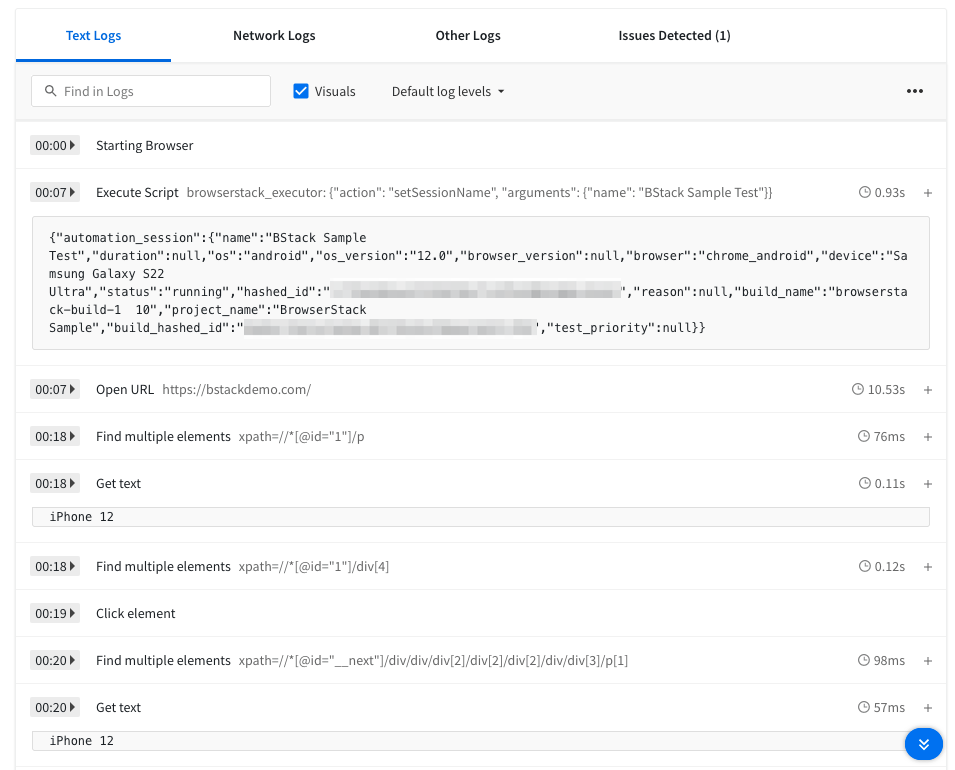
Task: Open the more options (ellipsis) menu
Action: 914,91
